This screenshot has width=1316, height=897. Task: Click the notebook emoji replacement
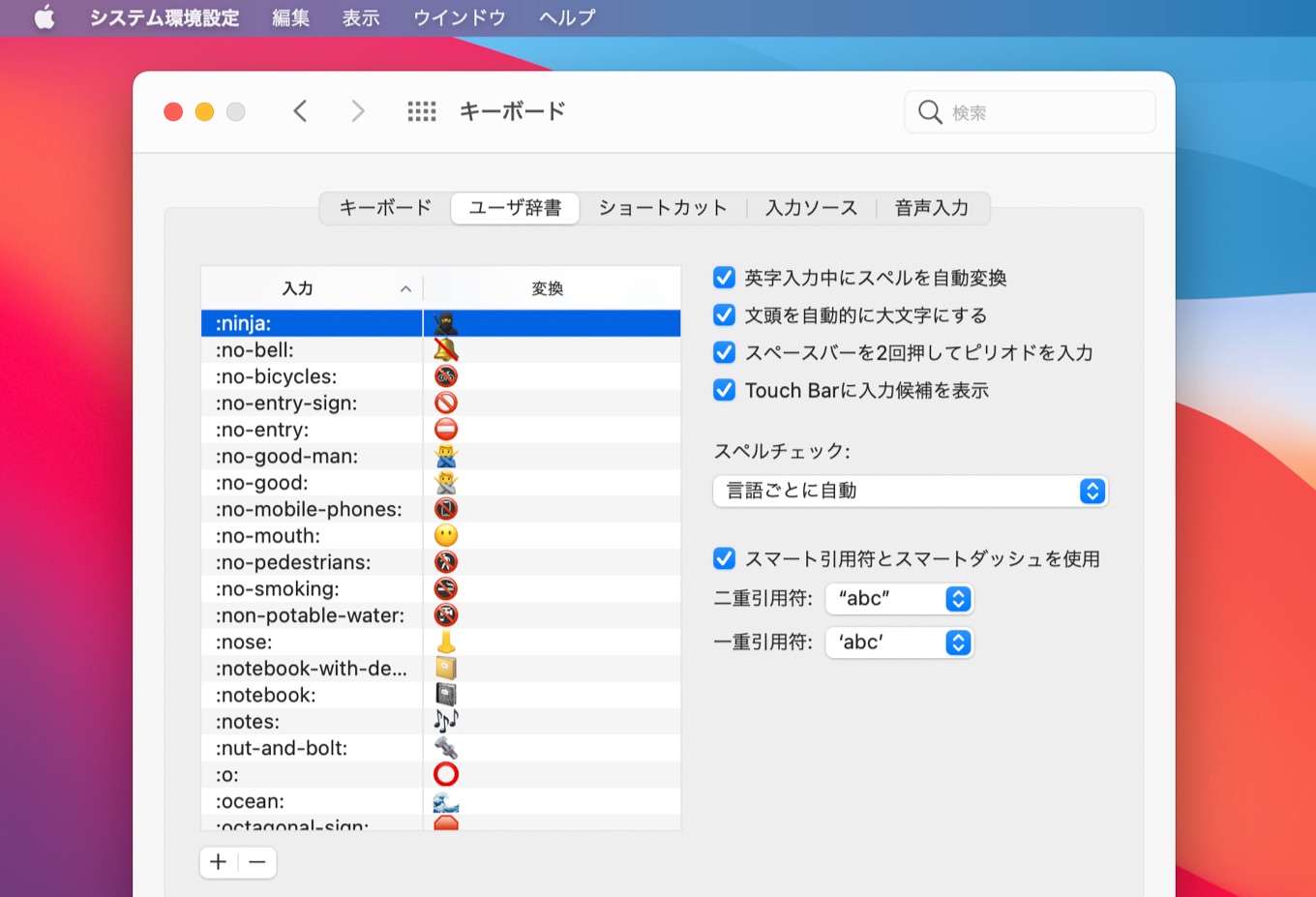click(x=446, y=695)
